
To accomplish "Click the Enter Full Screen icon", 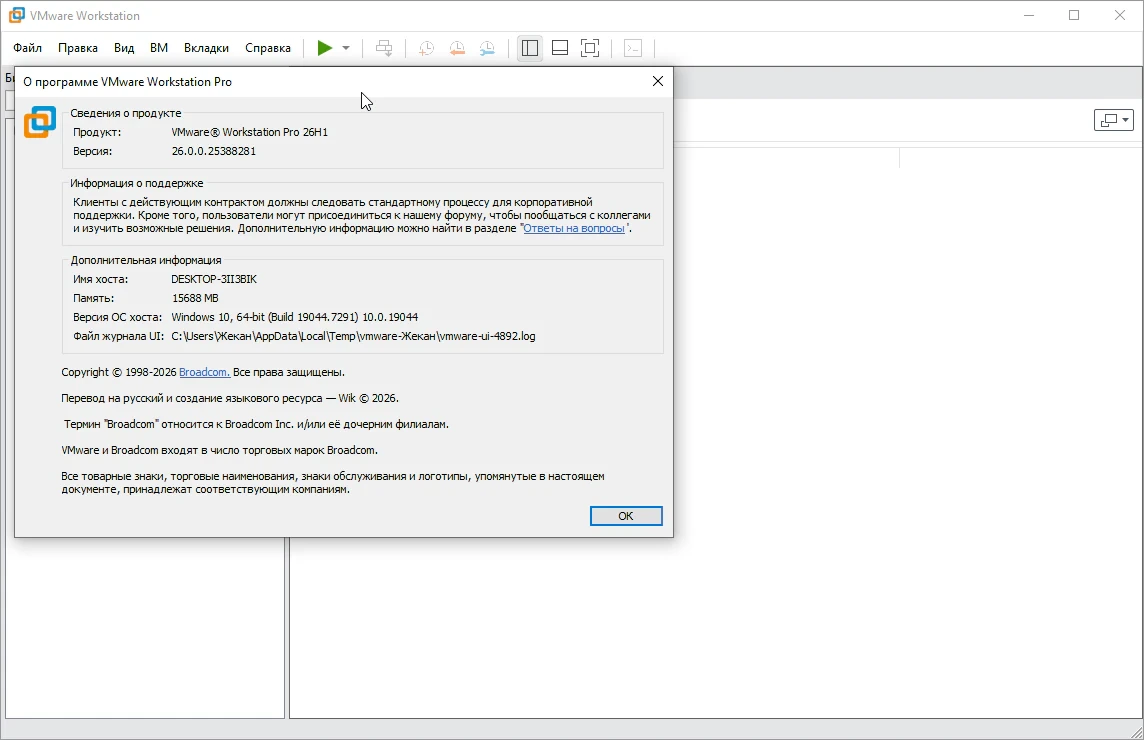I will pos(590,48).
